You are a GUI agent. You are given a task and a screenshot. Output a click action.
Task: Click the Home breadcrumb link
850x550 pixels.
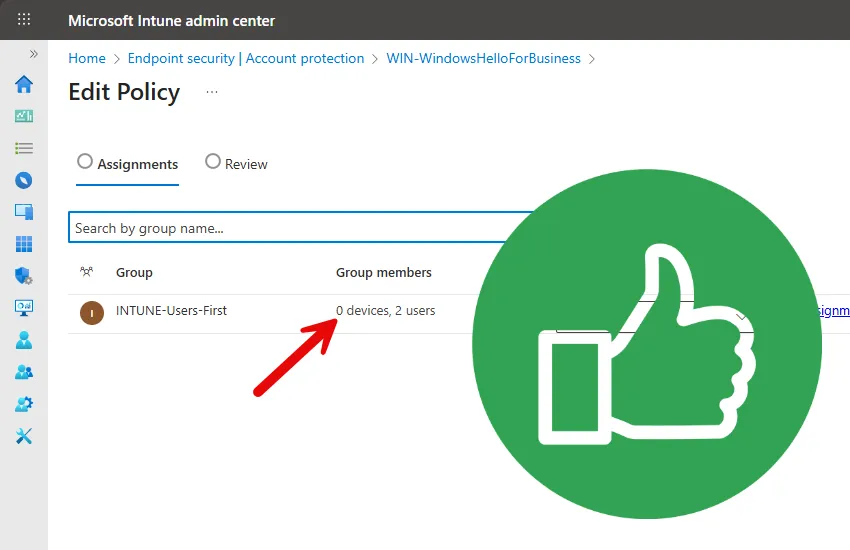(87, 58)
